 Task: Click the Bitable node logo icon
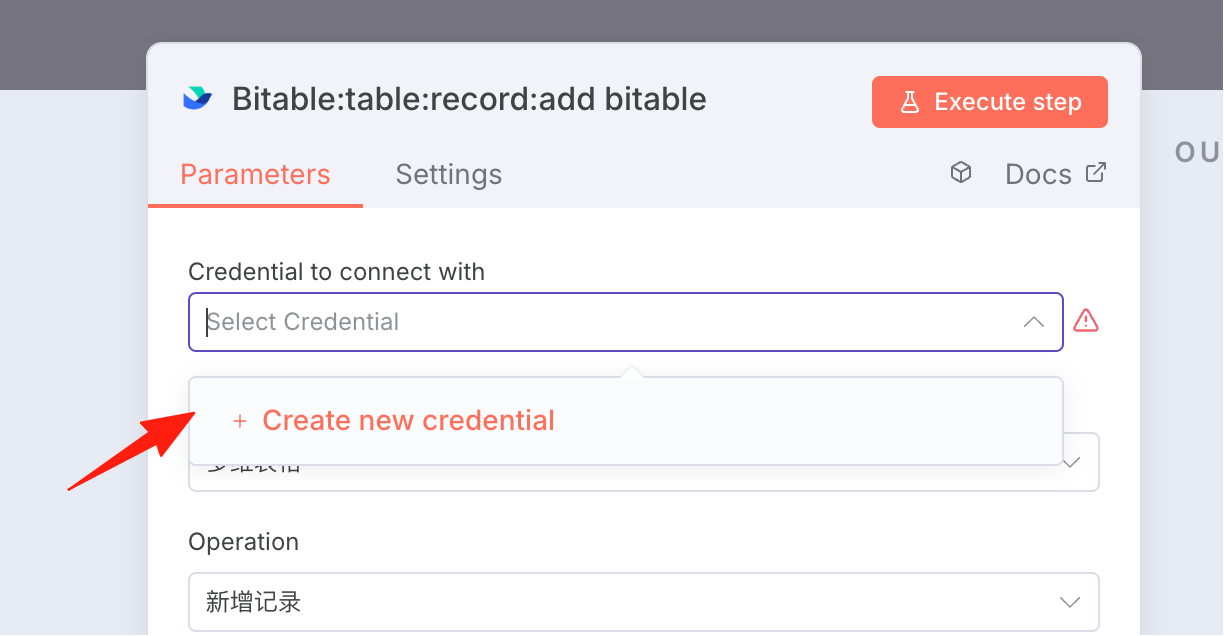(197, 99)
